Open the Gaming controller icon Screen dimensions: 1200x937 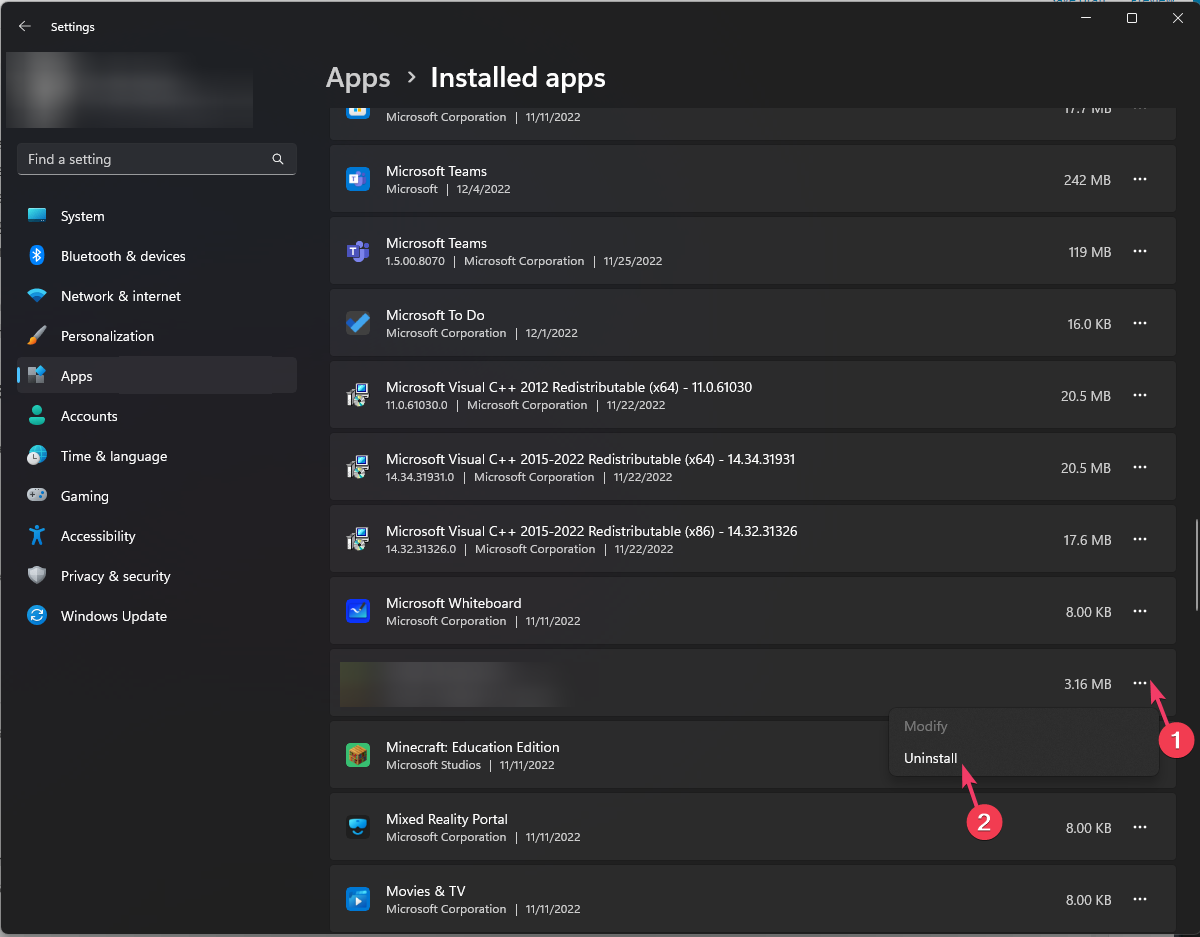(37, 496)
